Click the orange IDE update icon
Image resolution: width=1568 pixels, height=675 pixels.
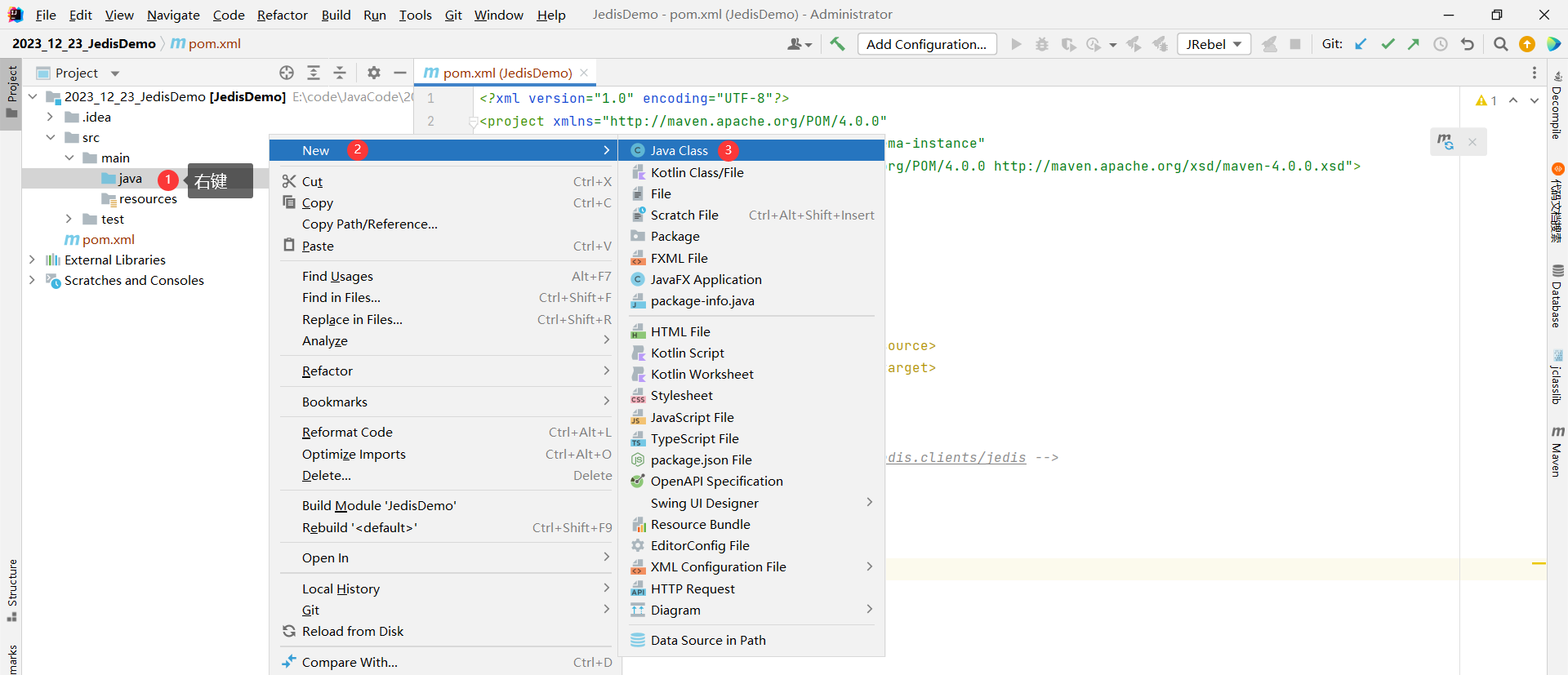coord(1527,44)
